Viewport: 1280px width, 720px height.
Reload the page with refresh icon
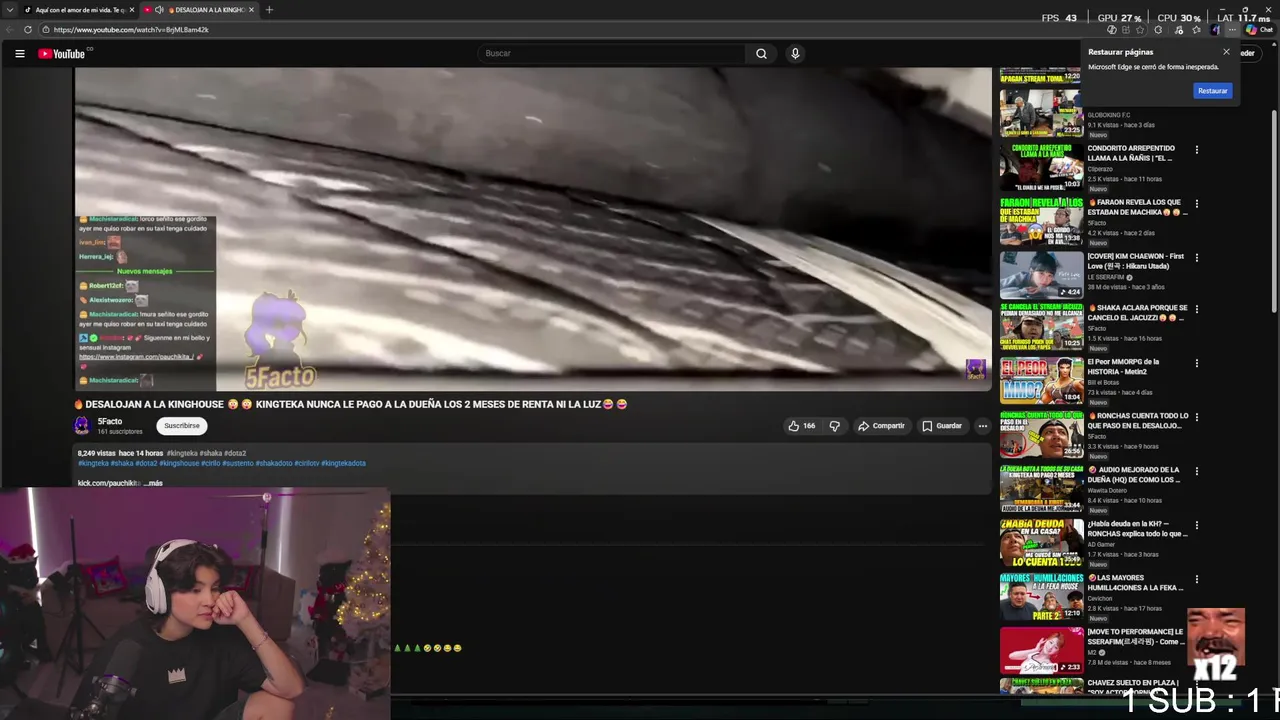[27, 30]
